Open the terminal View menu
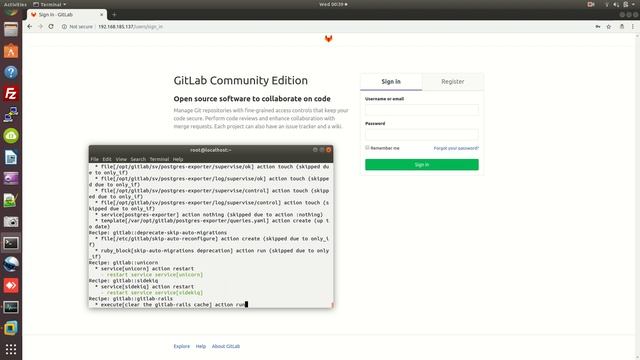This screenshot has width=640, height=360. [x=121, y=159]
